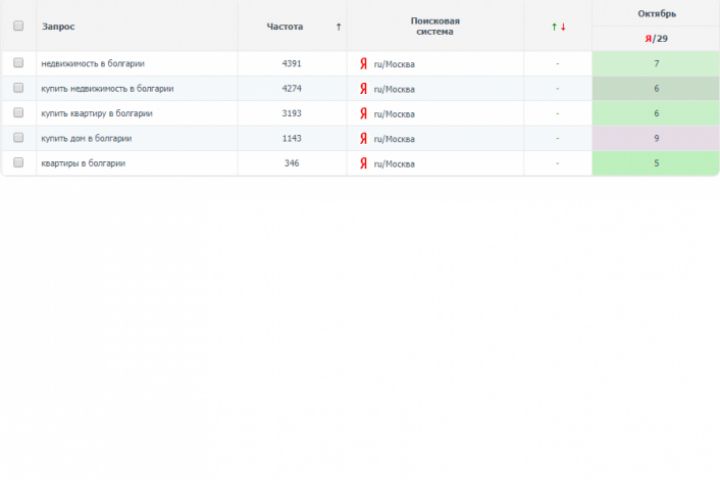Click Yandex icon in купить квартиру row
The height and width of the screenshot is (480, 720).
(x=363, y=114)
